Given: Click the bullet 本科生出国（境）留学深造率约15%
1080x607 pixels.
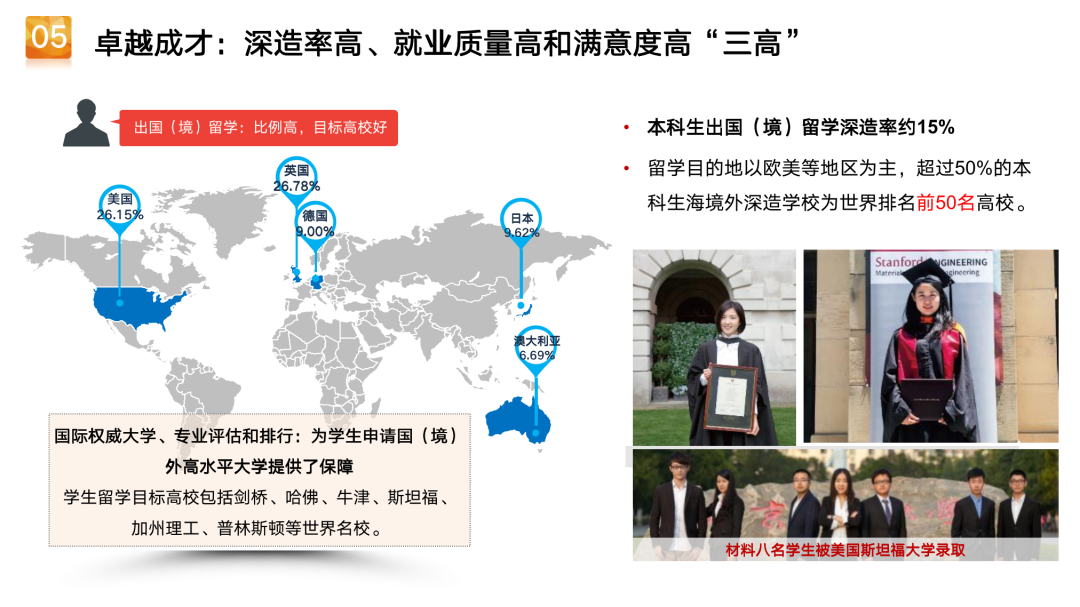Looking at the screenshot, I should [x=800, y=127].
